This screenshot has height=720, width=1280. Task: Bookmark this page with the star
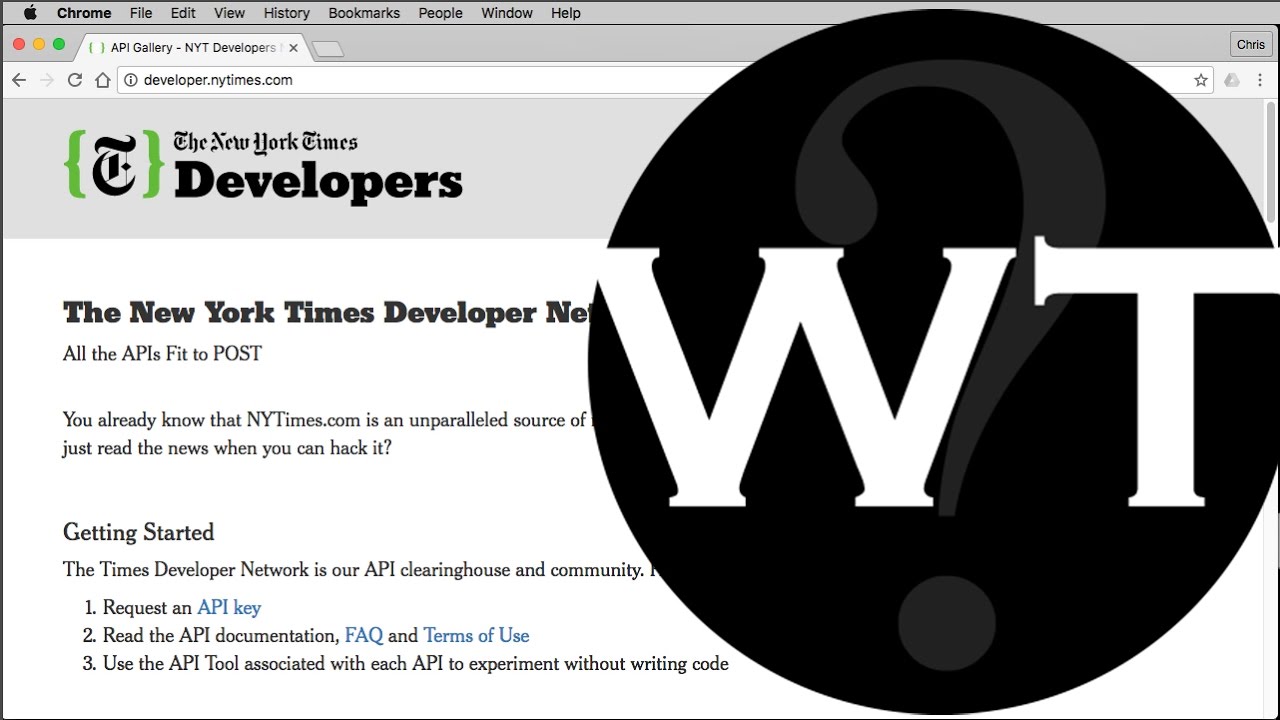[x=1201, y=80]
